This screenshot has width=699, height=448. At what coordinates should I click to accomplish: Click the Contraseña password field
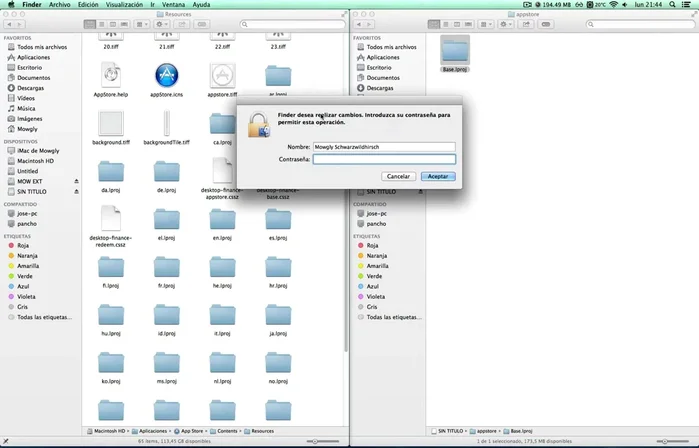(x=384, y=159)
